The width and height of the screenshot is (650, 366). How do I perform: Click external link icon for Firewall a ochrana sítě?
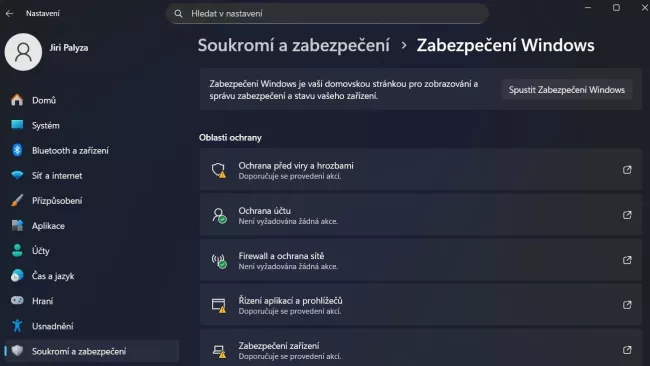pos(627,260)
